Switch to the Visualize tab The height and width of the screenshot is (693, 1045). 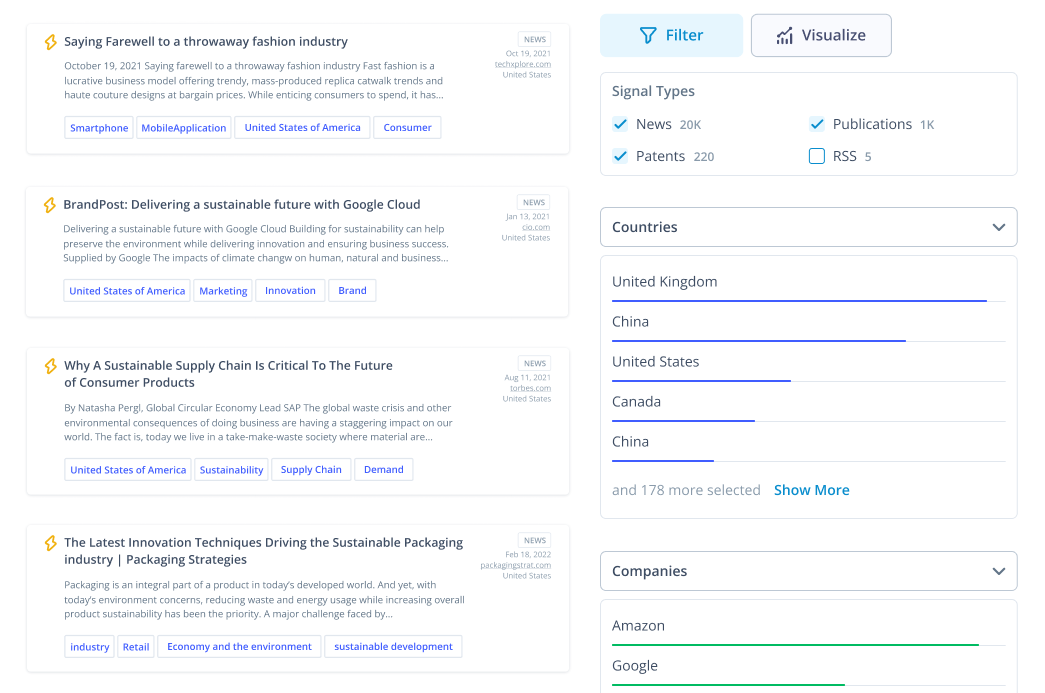click(821, 35)
